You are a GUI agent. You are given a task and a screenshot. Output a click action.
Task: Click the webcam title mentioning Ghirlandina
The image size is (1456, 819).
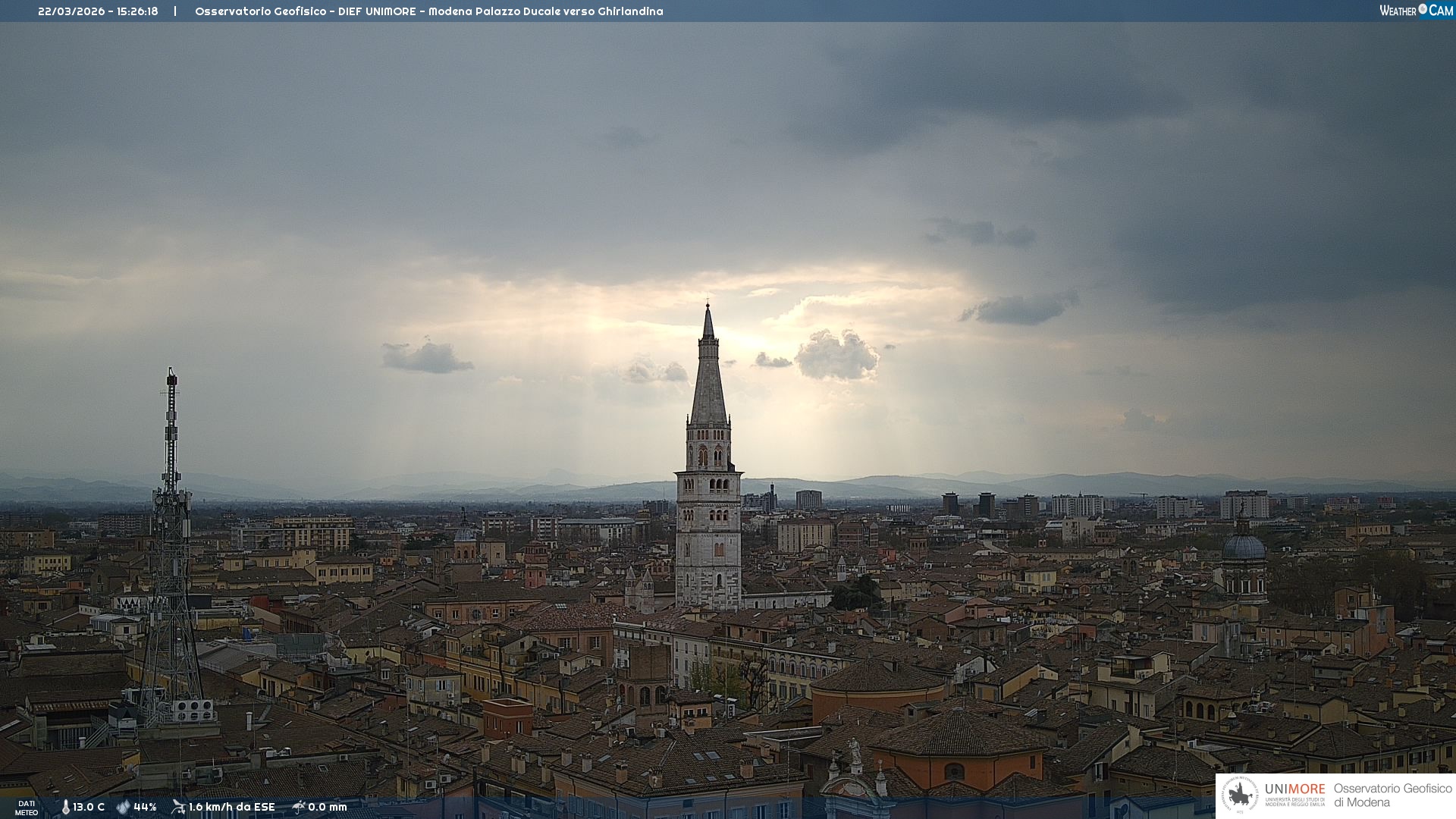428,11
